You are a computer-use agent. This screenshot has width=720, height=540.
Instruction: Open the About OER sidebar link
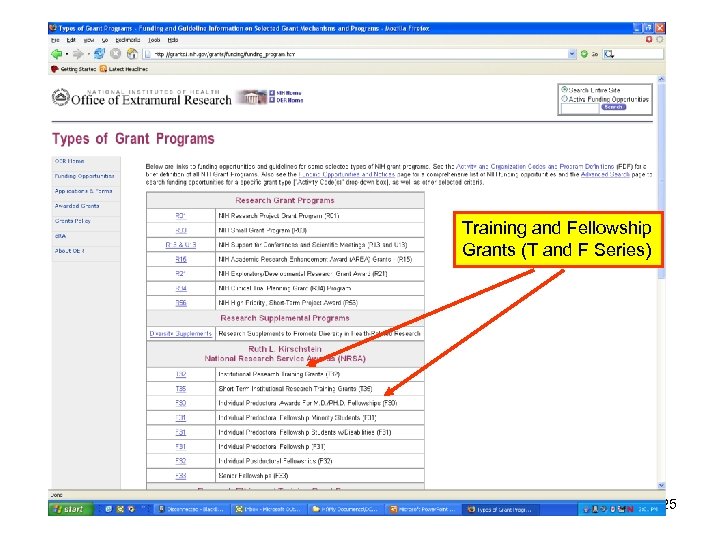[x=69, y=251]
